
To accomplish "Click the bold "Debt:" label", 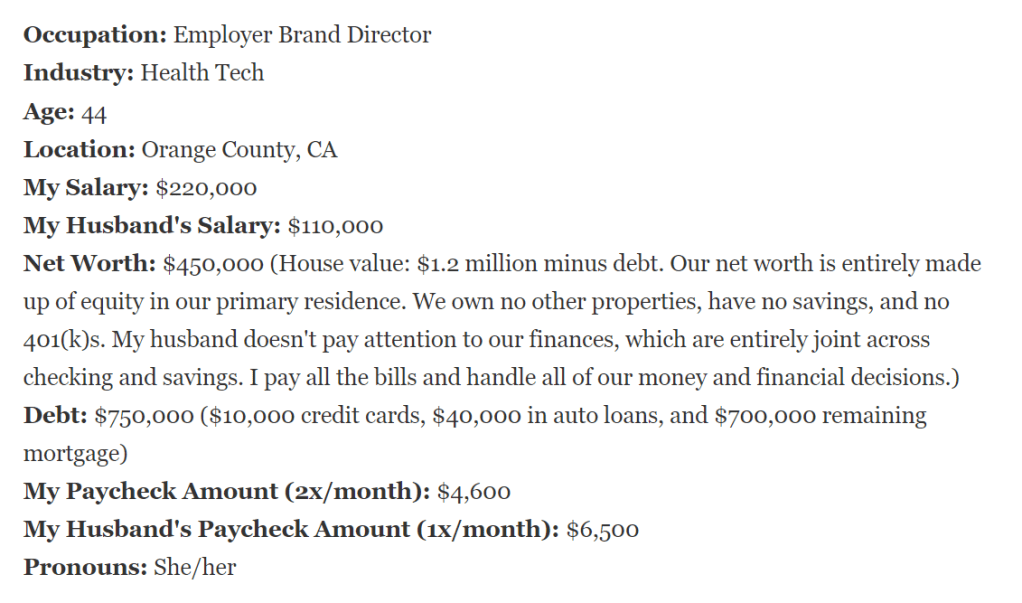I will point(55,415).
